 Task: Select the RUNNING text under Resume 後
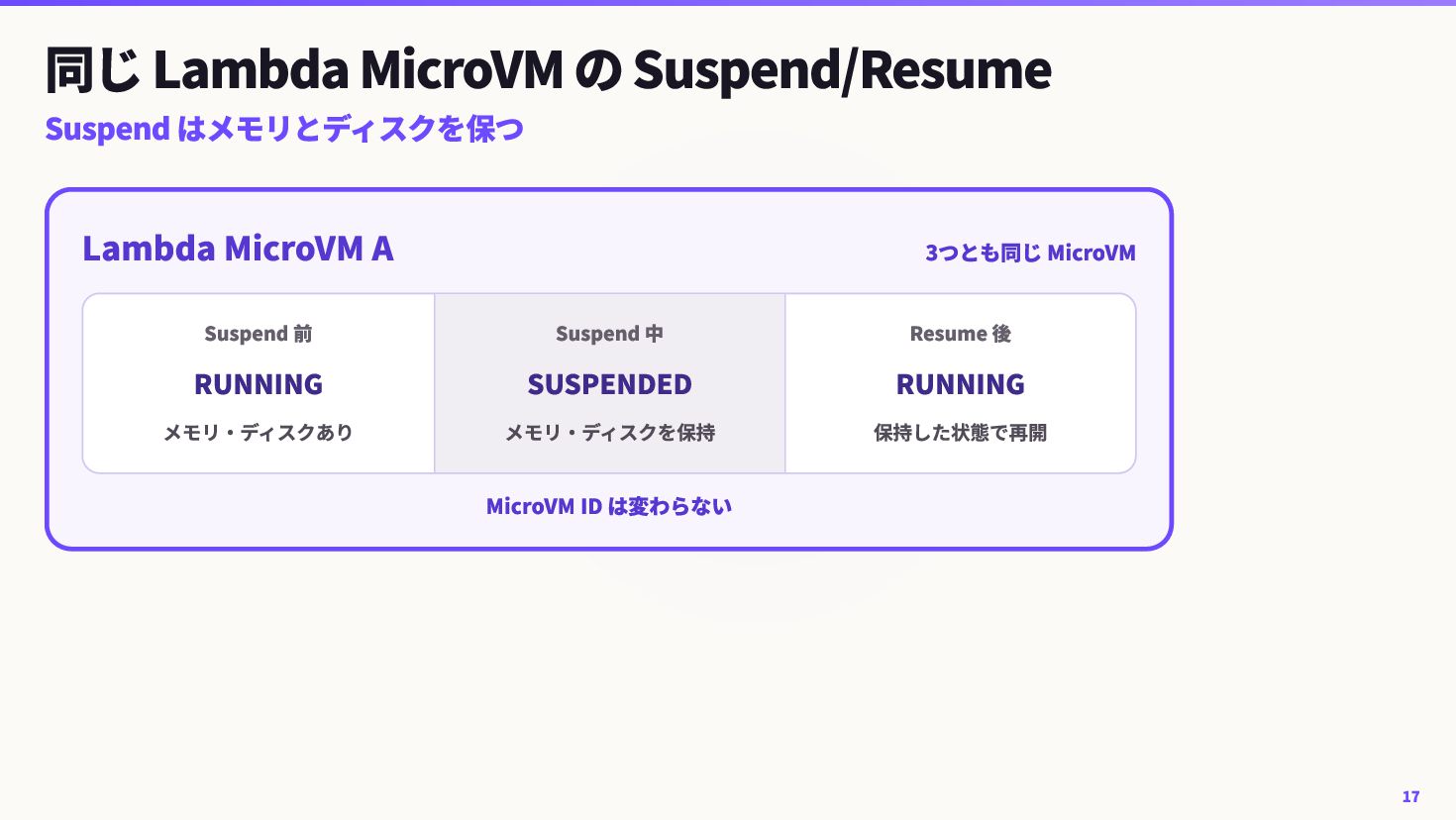click(x=961, y=384)
